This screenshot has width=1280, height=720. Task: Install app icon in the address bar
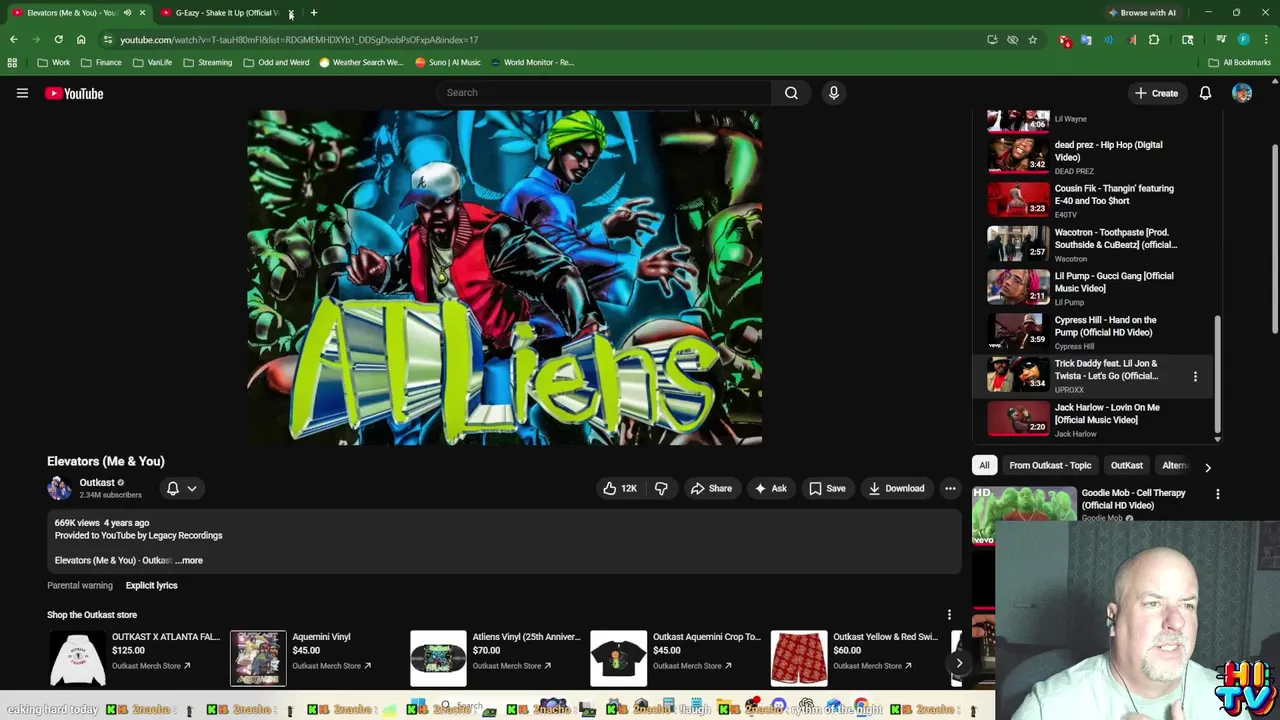992,40
